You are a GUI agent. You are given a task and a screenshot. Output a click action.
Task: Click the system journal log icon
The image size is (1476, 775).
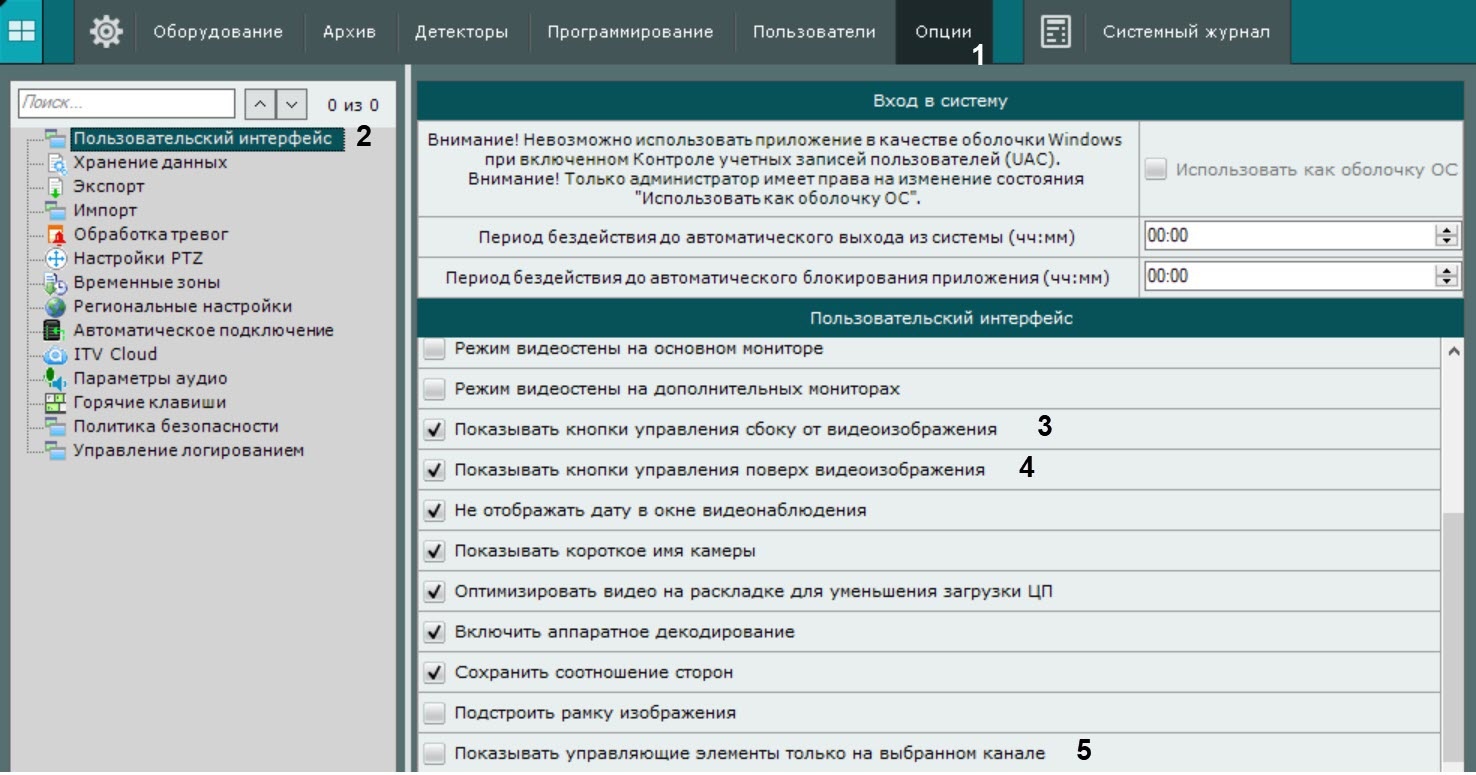1055,32
